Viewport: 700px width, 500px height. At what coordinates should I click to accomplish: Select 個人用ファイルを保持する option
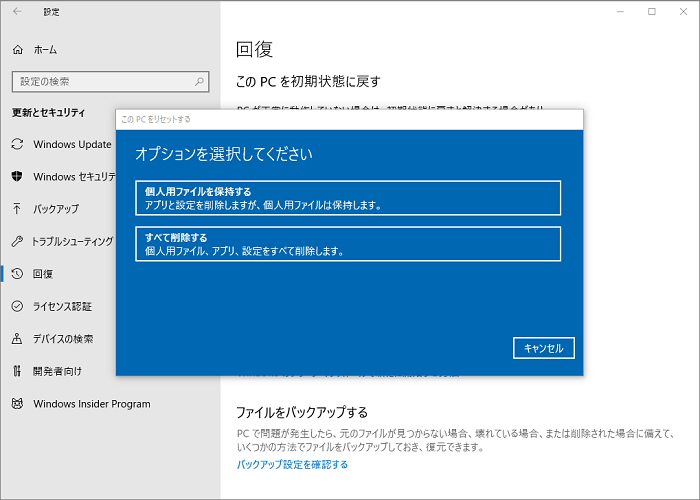348,198
